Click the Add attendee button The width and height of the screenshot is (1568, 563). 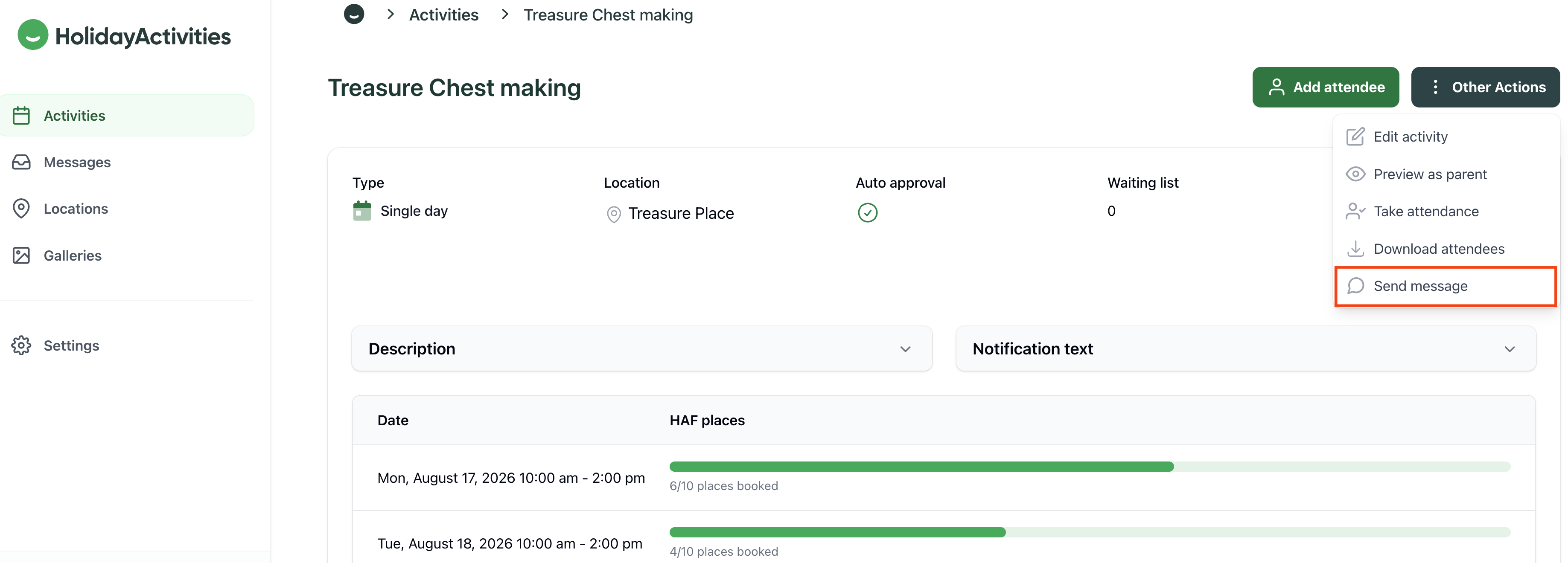pos(1325,87)
